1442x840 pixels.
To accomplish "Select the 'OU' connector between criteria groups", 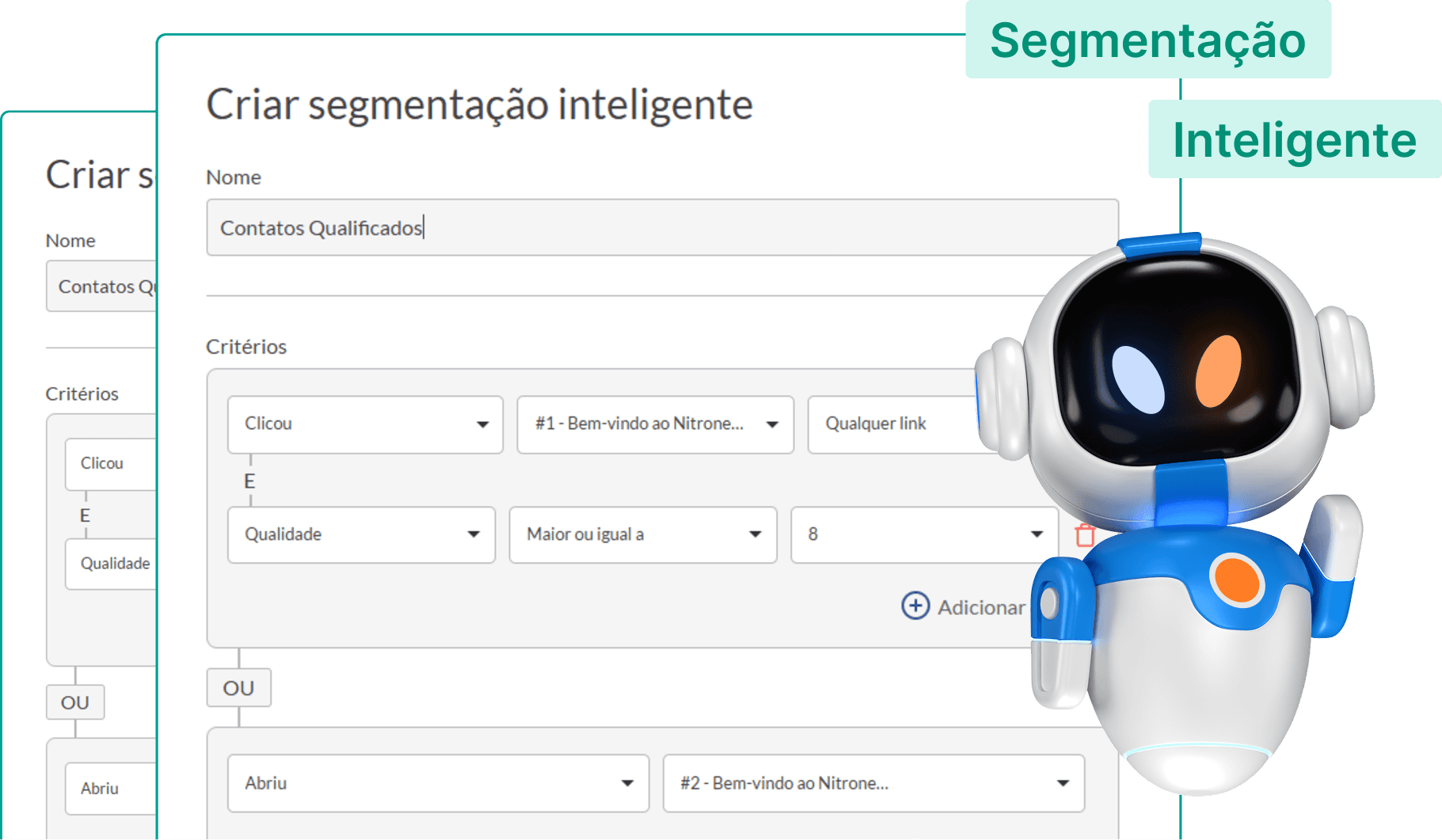I will coord(238,687).
